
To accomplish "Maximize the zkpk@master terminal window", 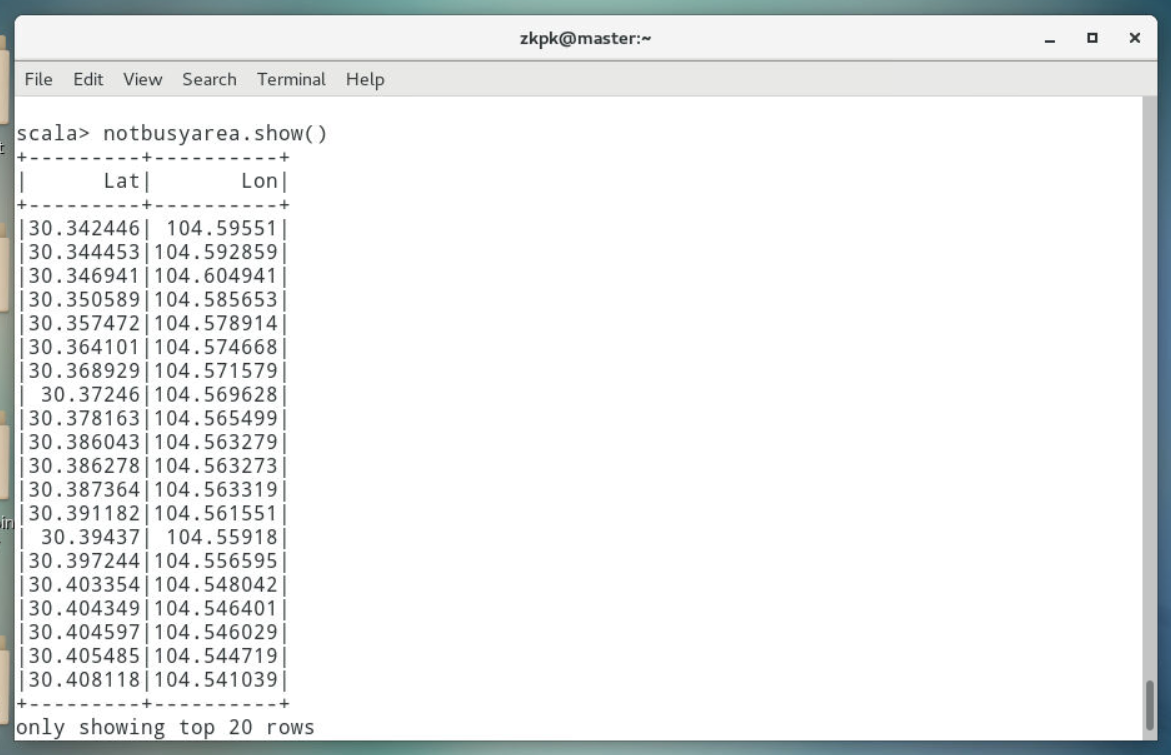I will 1092,37.
